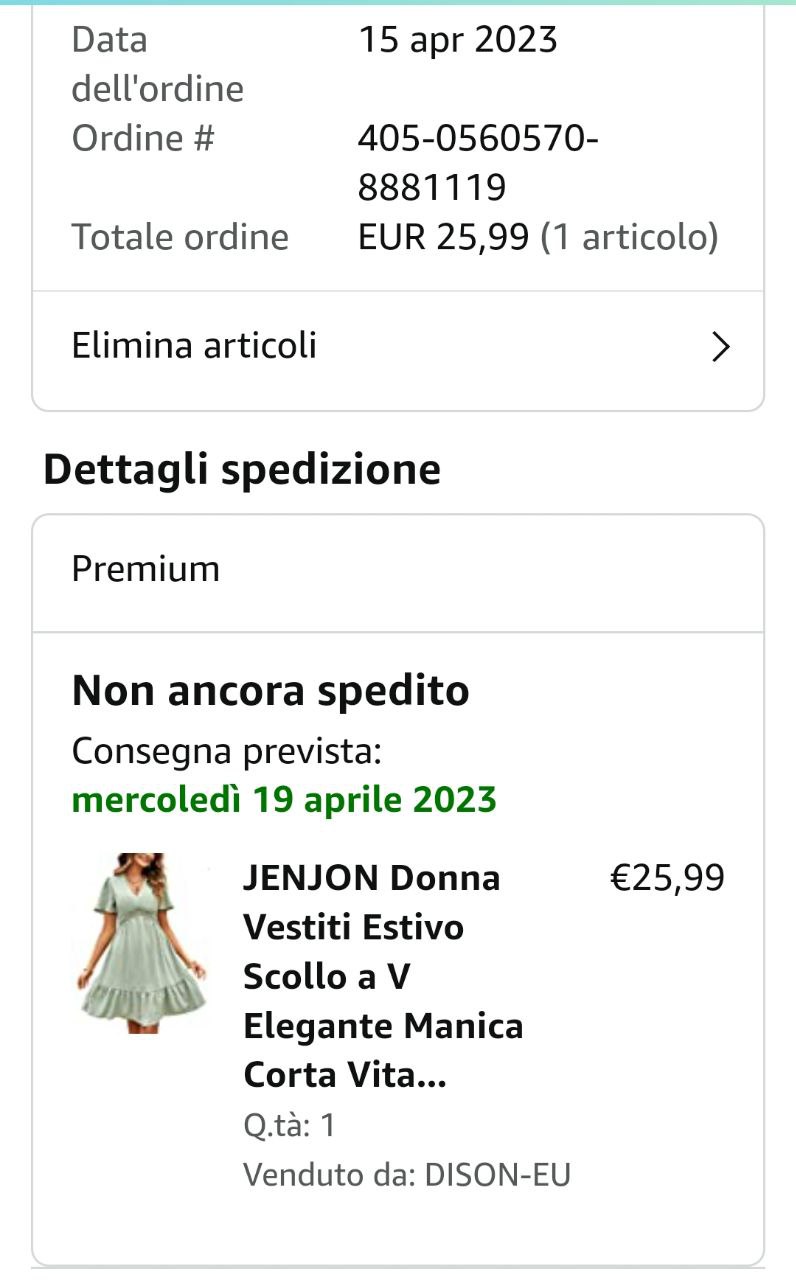Tap the Non ancora spedito status heading
This screenshot has width=796, height=1280.
pyautogui.click(x=270, y=691)
